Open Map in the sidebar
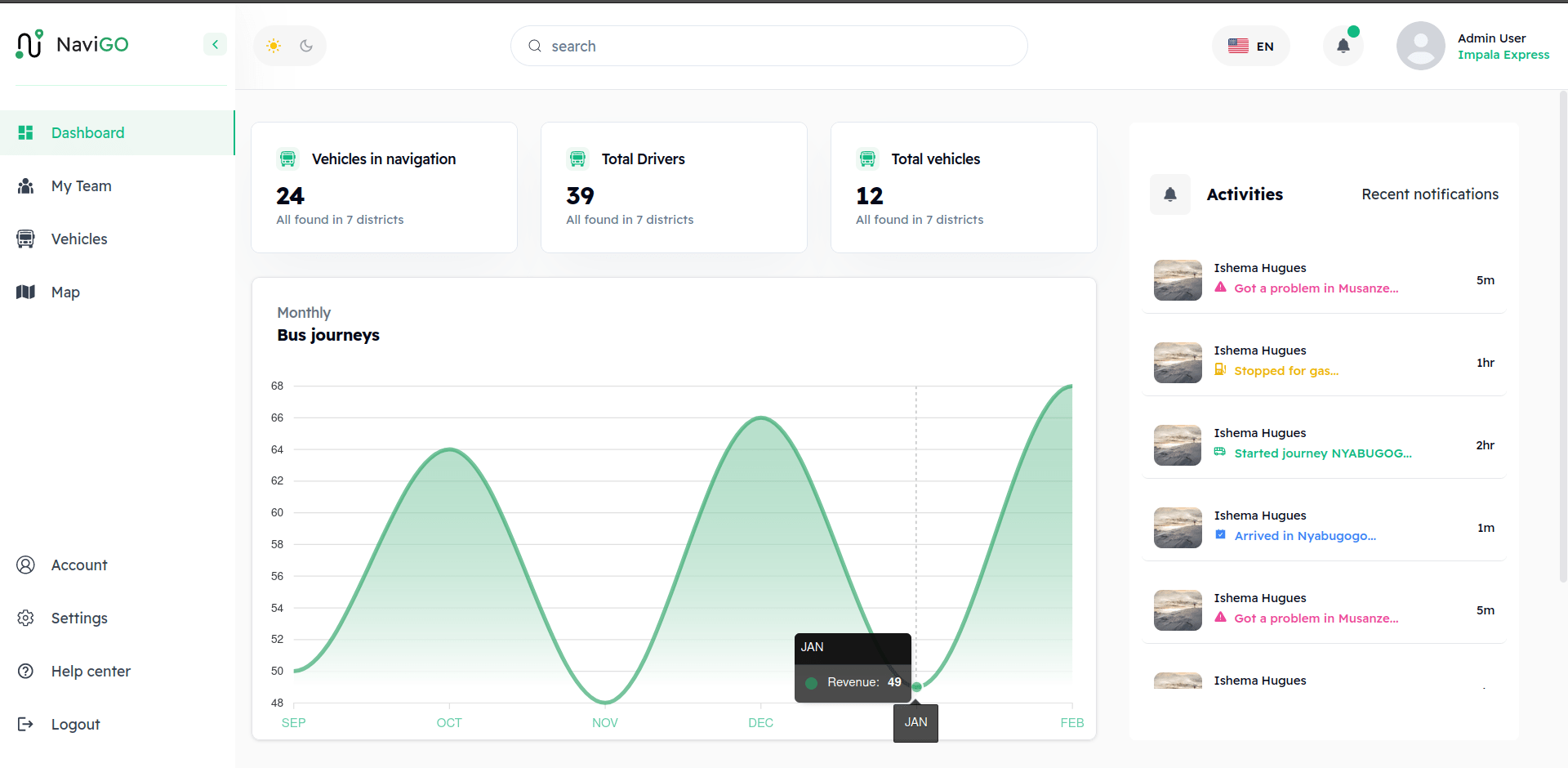Image resolution: width=1568 pixels, height=768 pixels. [117, 292]
